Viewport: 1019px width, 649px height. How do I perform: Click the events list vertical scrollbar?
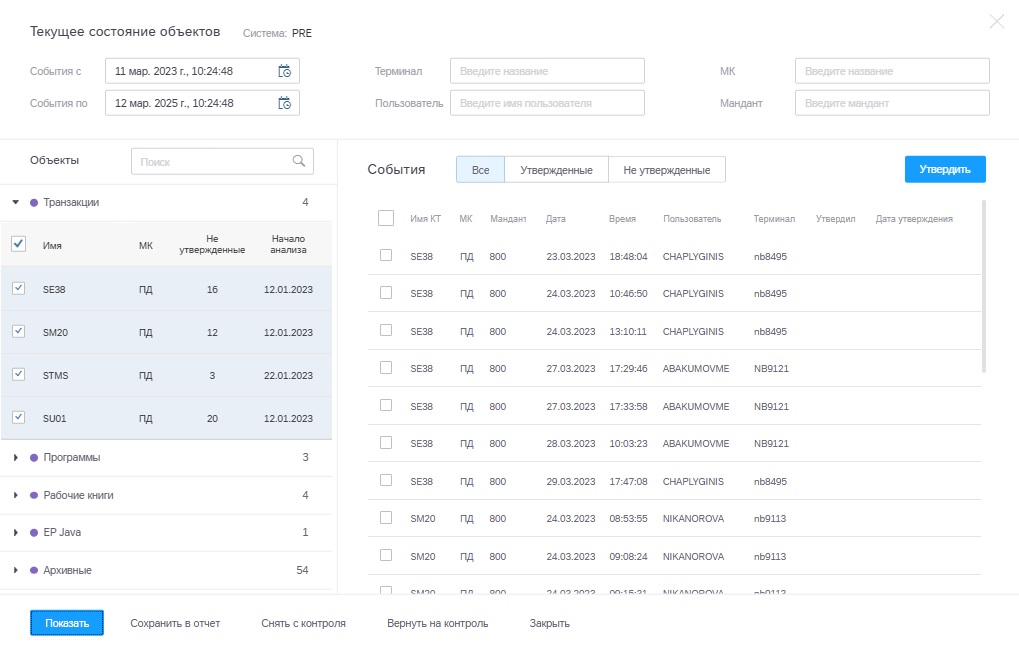[x=984, y=286]
